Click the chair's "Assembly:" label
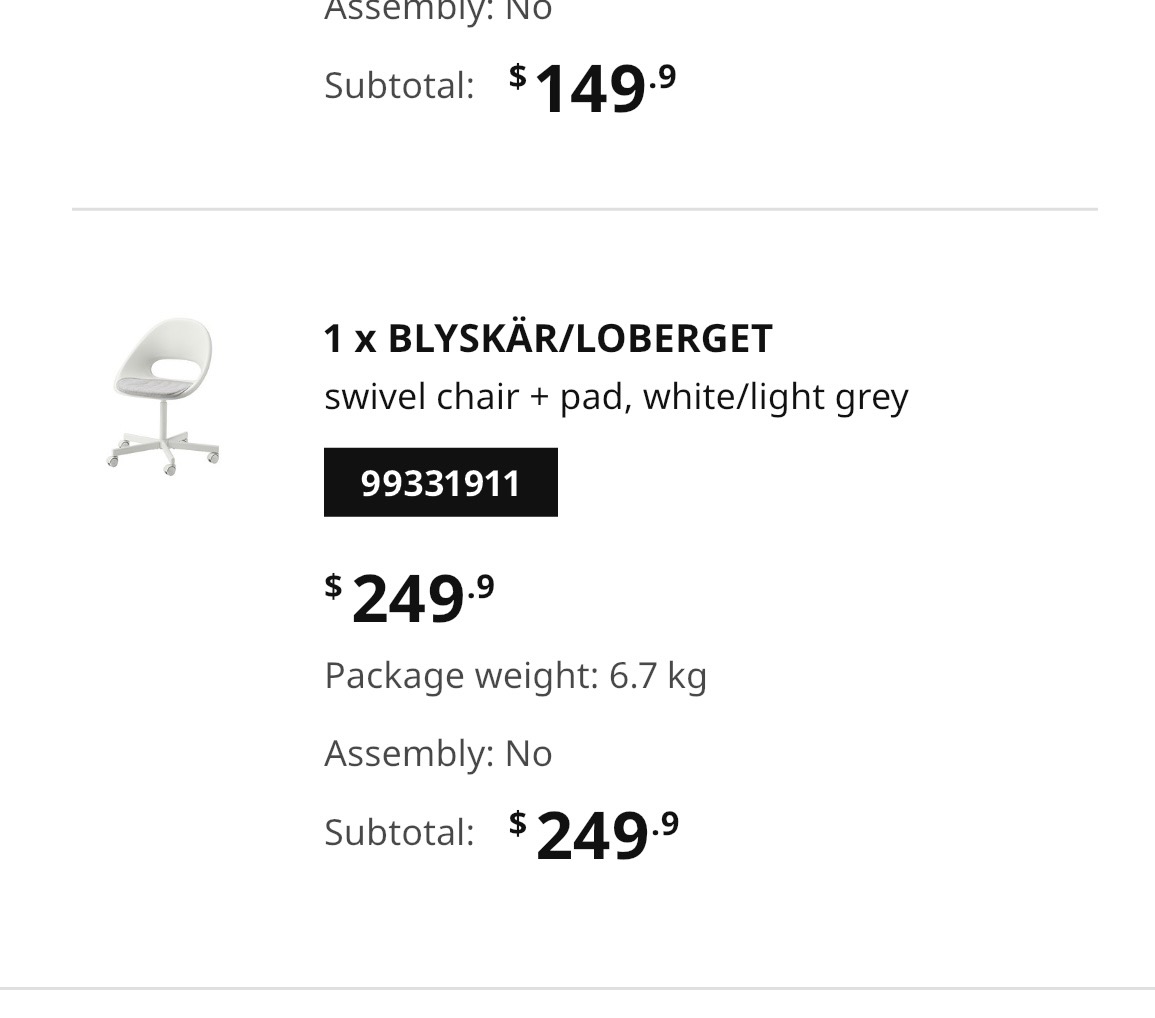 pyautogui.click(x=409, y=753)
